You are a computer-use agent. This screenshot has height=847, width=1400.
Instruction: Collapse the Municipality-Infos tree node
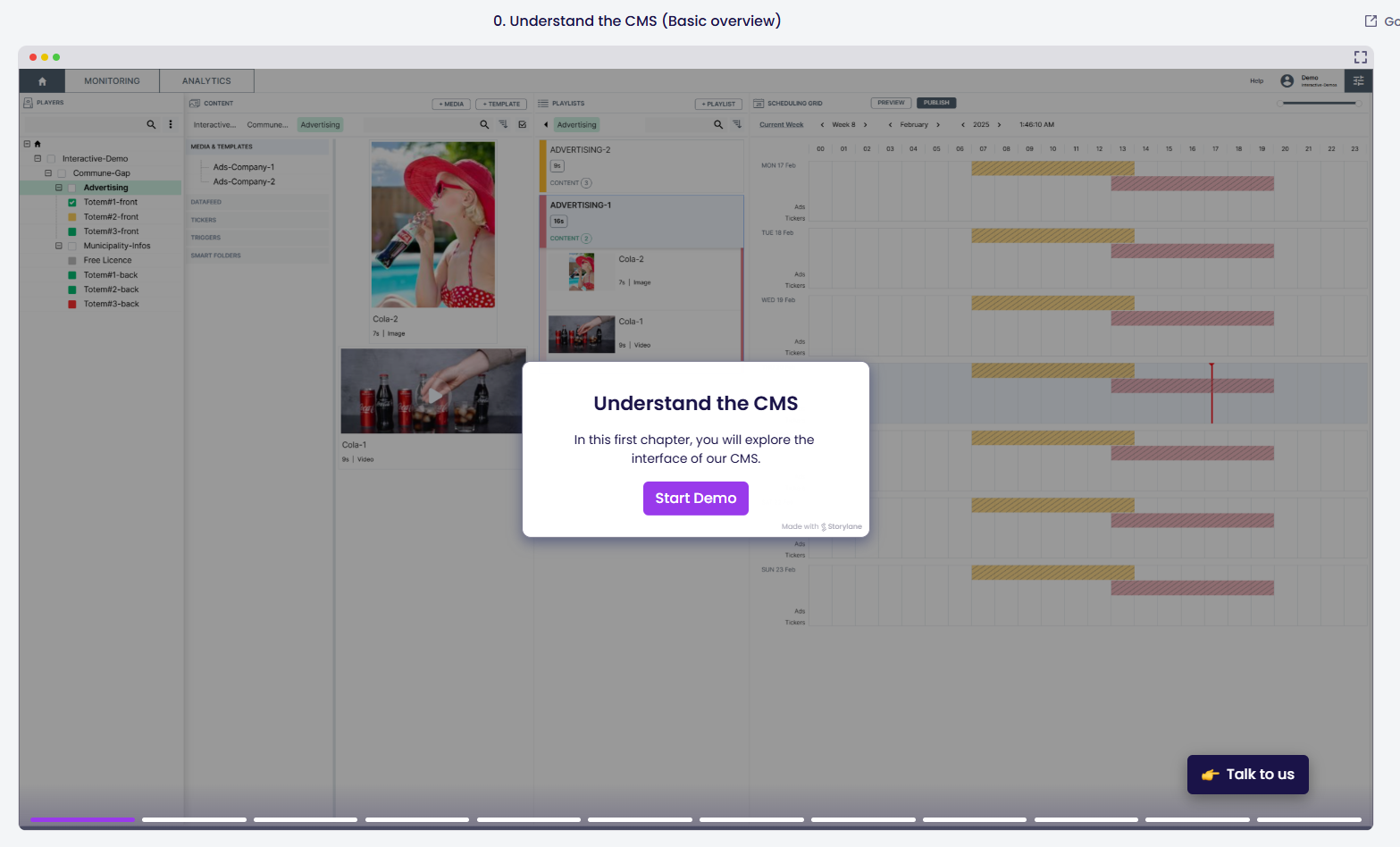tap(59, 246)
